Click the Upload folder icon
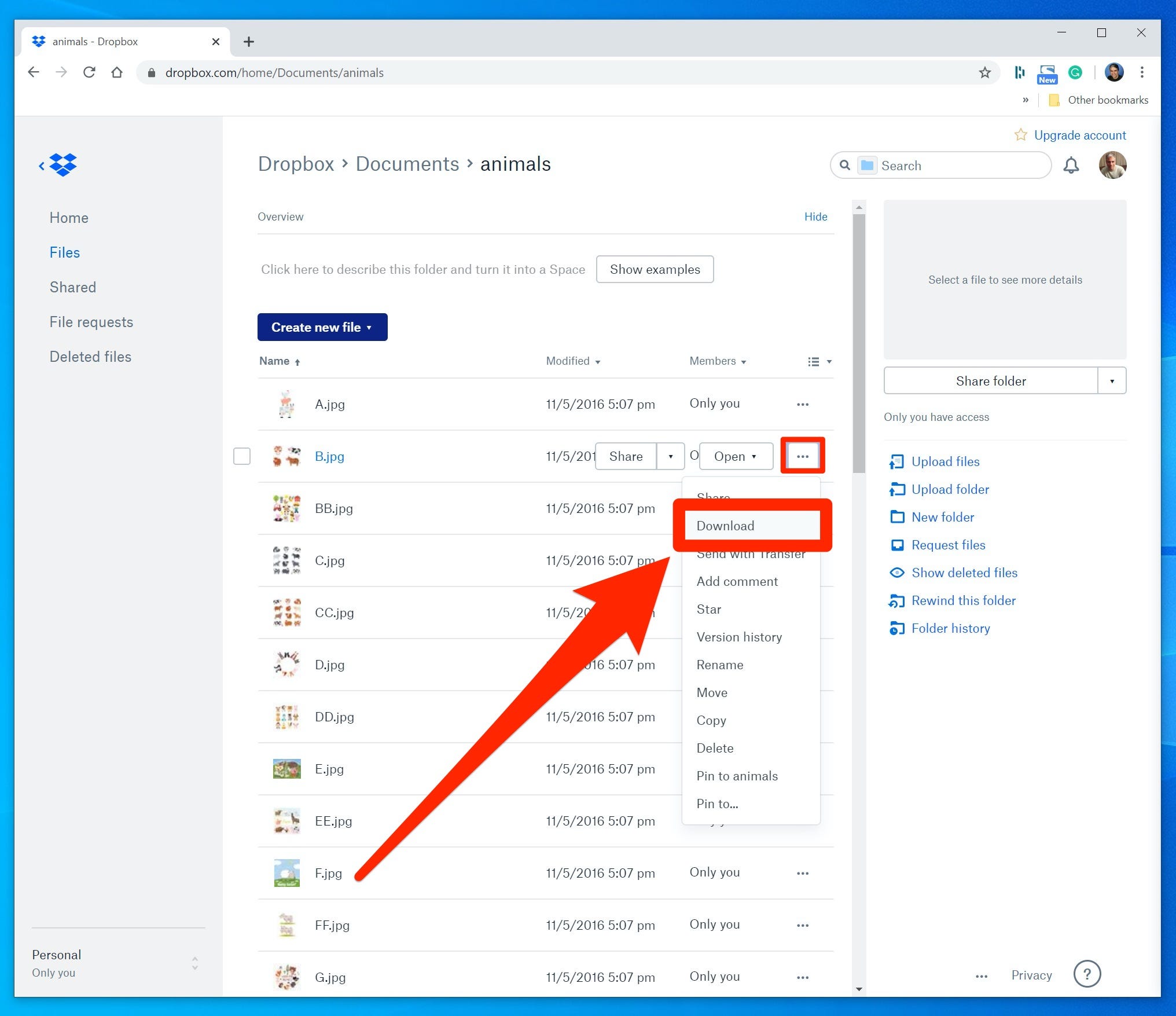 [897, 489]
